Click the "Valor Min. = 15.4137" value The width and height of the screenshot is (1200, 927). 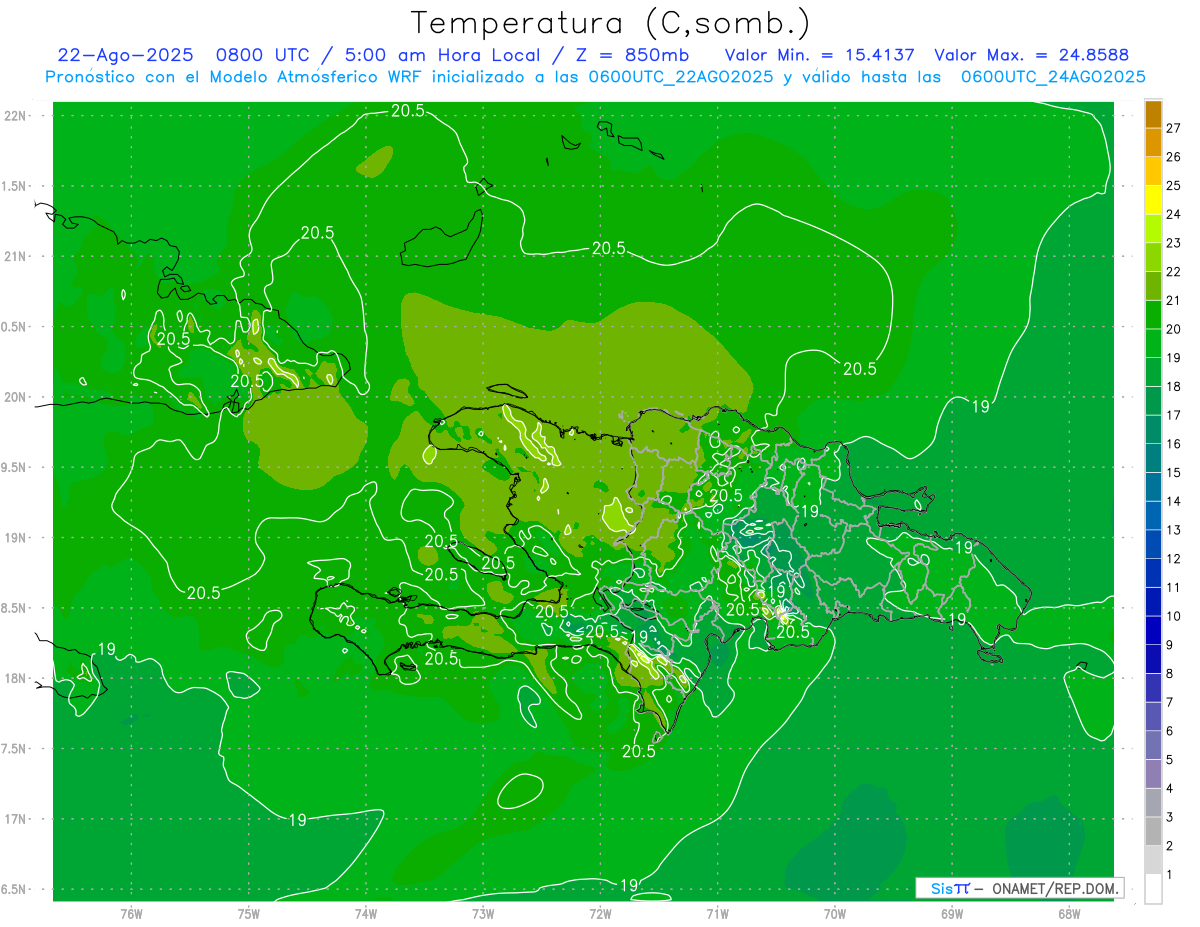(819, 55)
